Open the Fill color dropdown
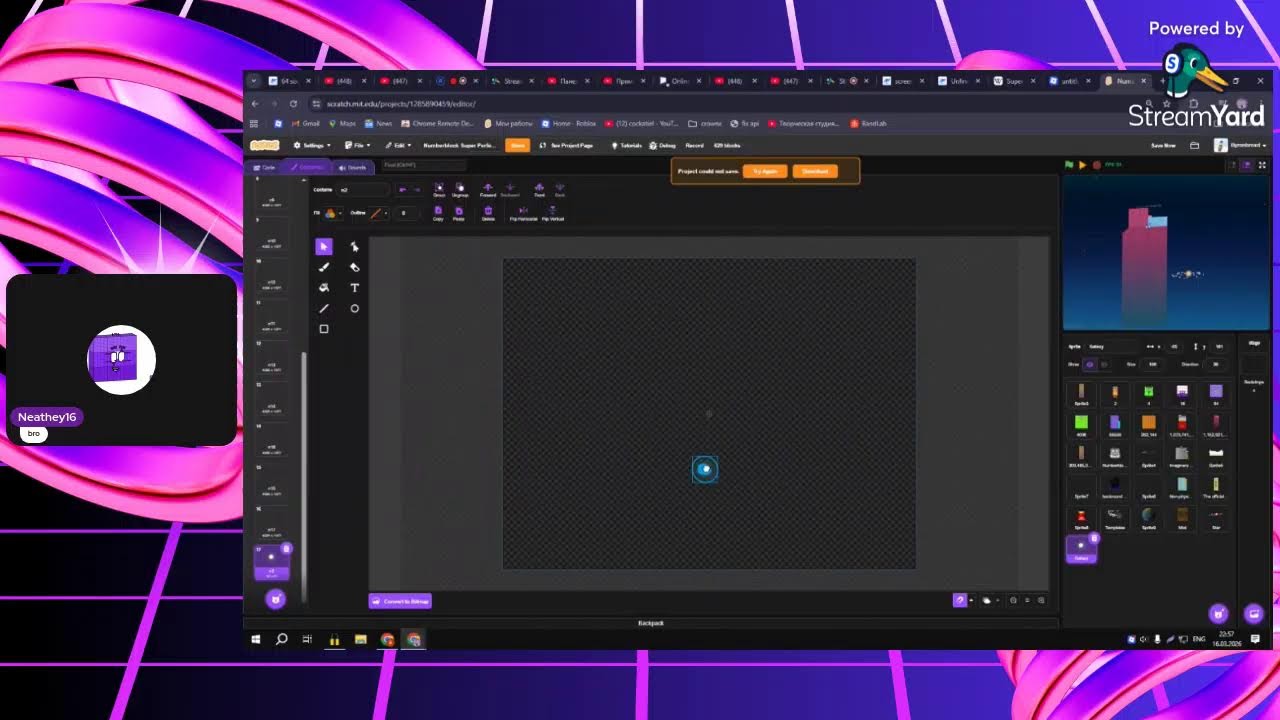Viewport: 1280px width, 720px height. tap(332, 213)
